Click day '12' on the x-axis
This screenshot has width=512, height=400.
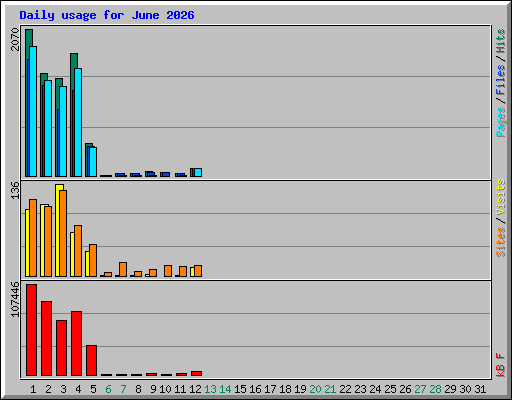[195, 389]
